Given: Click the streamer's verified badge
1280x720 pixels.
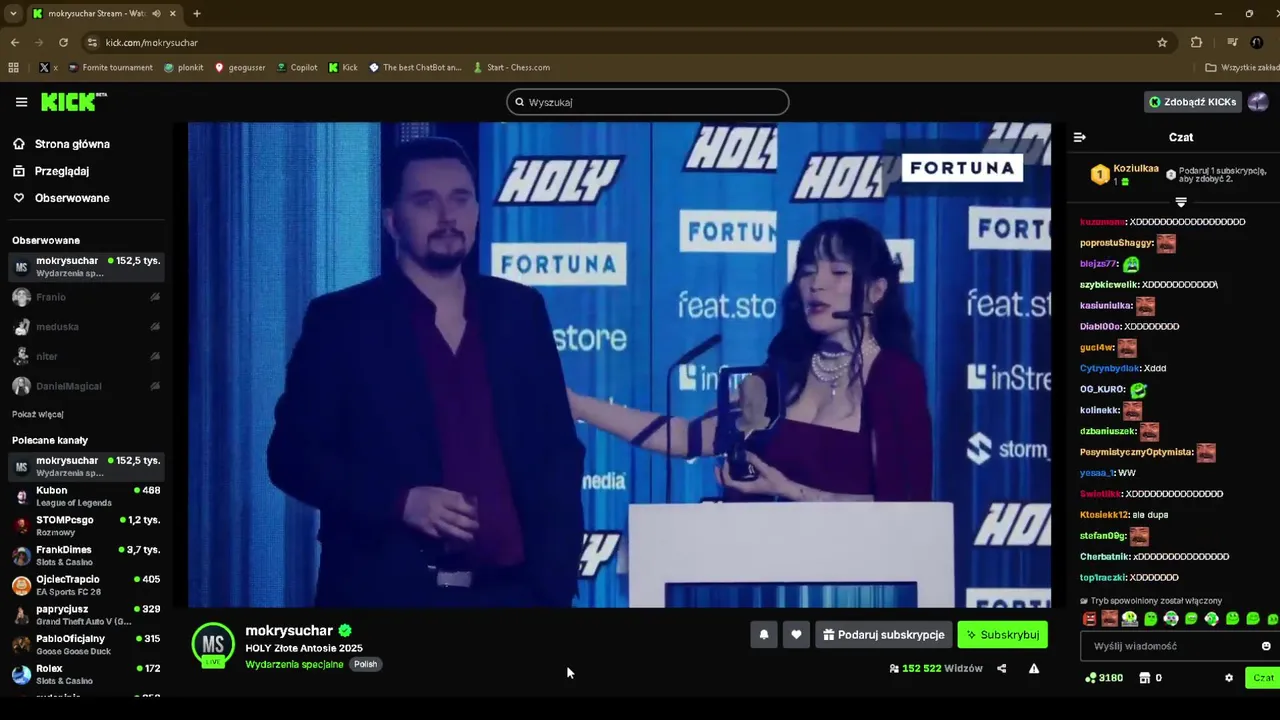Looking at the screenshot, I should pyautogui.click(x=345, y=631).
